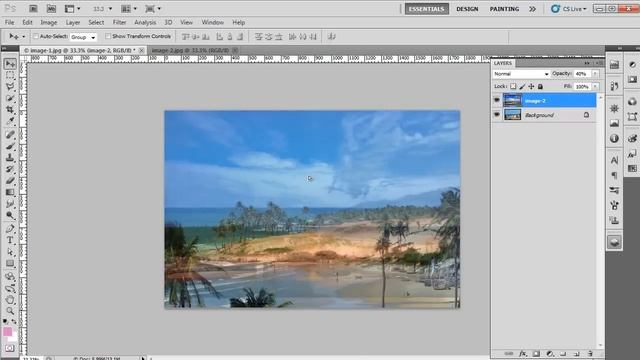The image size is (640, 360).
Task: Select the Crop tool
Action: pyautogui.click(x=10, y=109)
